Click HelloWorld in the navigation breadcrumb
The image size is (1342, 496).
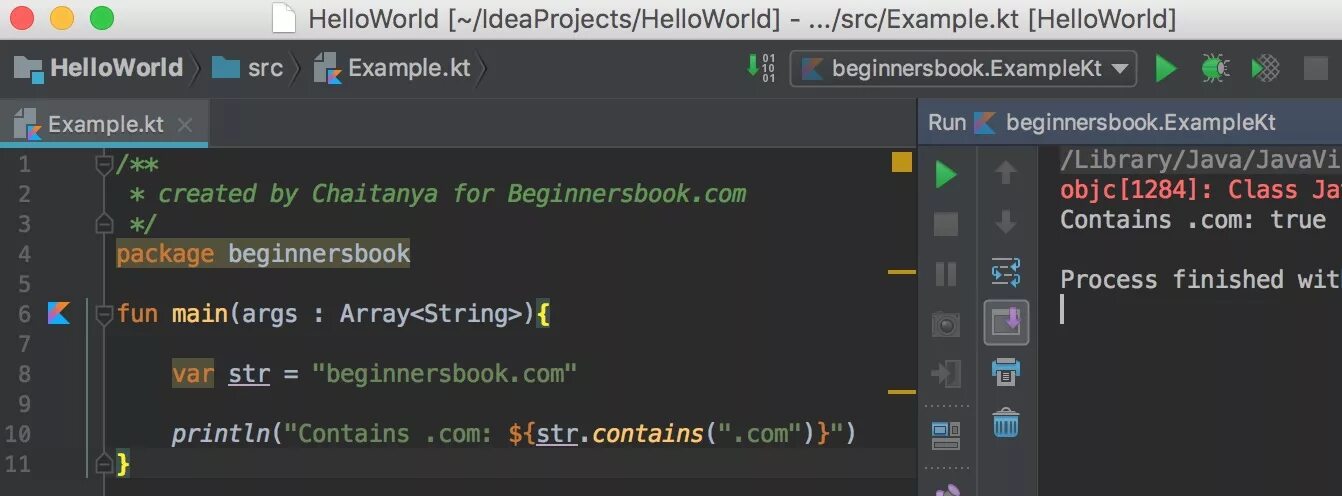(98, 68)
